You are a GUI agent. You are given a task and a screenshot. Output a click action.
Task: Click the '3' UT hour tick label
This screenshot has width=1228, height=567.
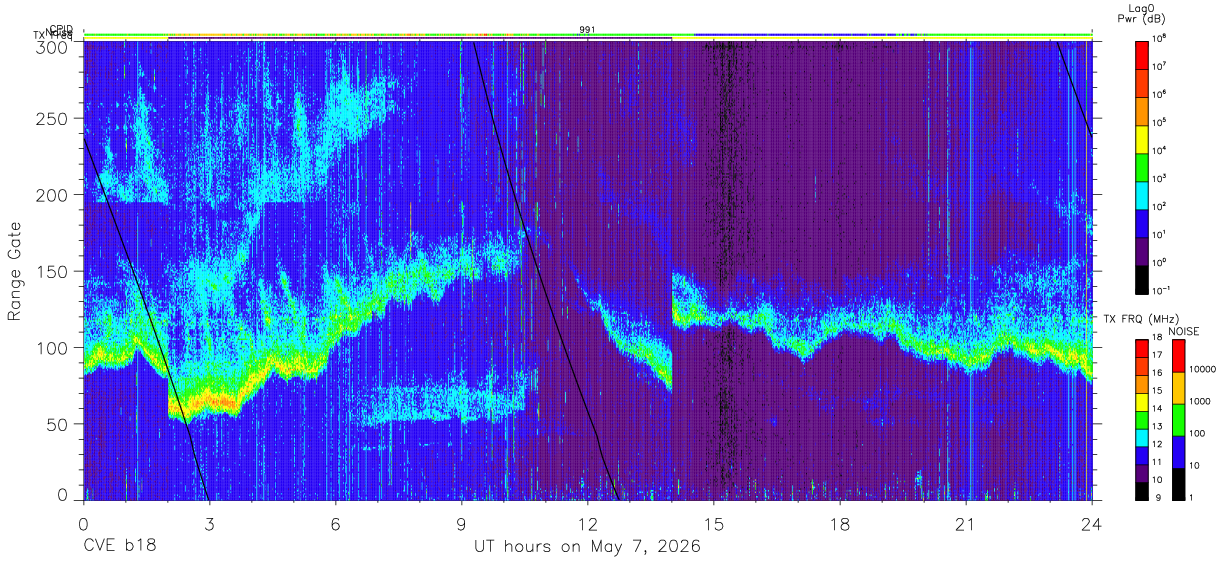[209, 522]
